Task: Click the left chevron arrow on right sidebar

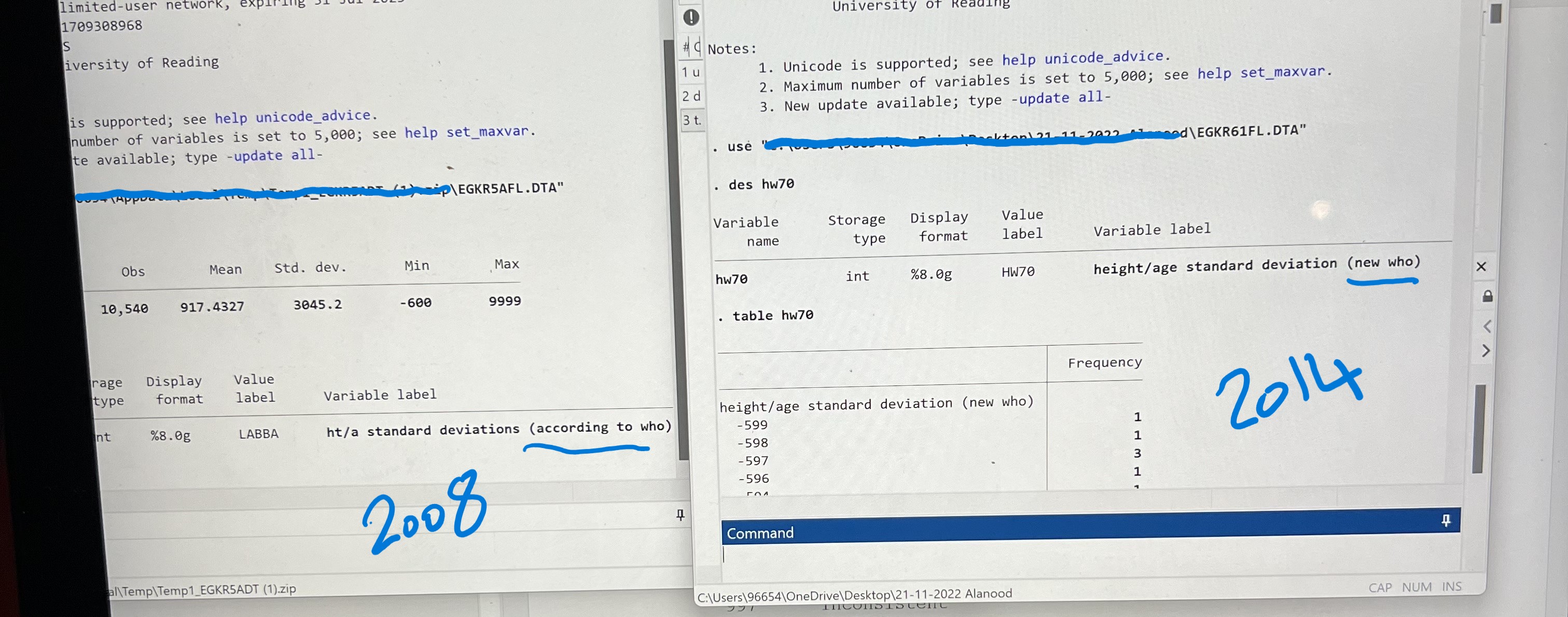Action: click(x=1487, y=327)
